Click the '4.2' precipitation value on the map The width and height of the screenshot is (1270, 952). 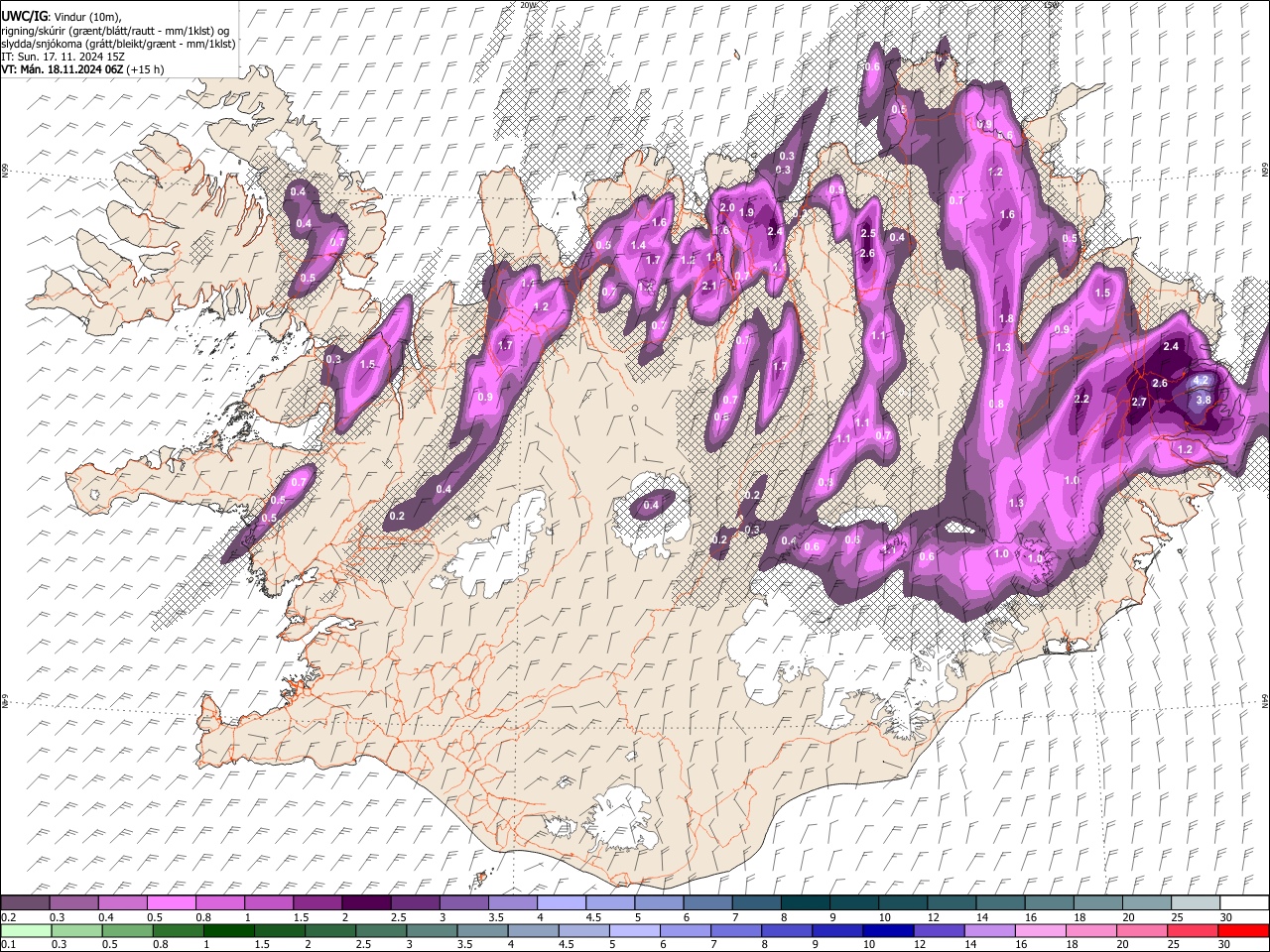[x=1202, y=380]
